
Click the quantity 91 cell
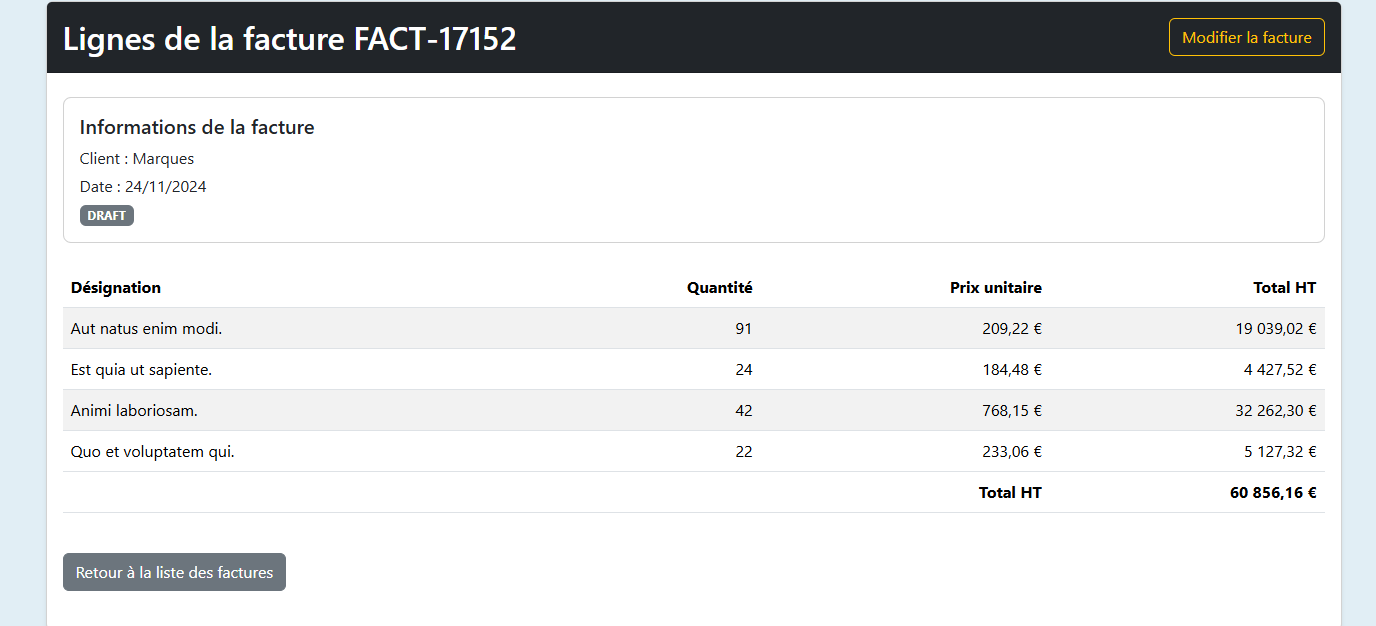pos(743,328)
